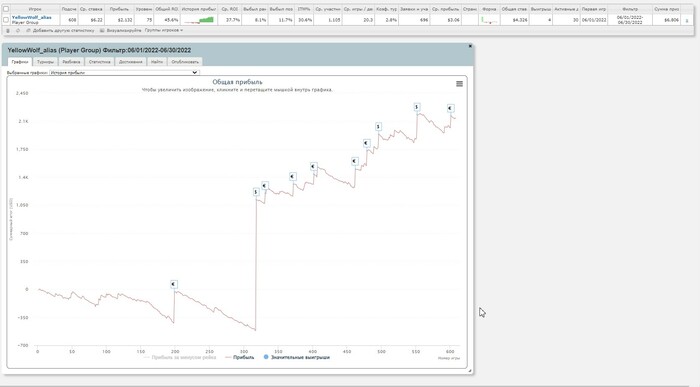The height and width of the screenshot is (387, 700).
Task: Sort by the Первая игра column header
Action: pos(594,9)
